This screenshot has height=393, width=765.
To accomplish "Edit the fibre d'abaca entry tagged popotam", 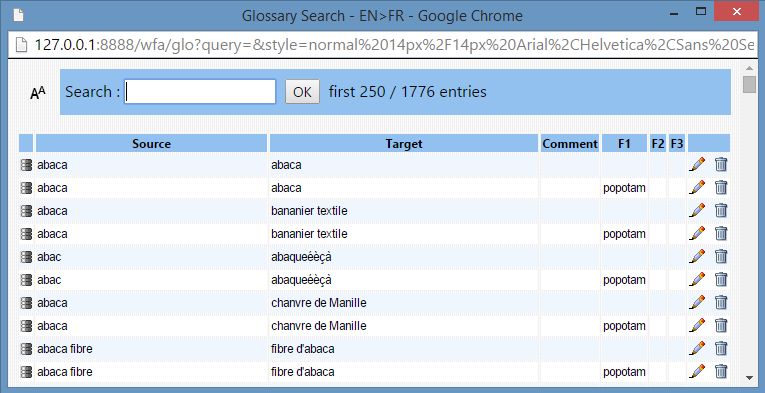I will tap(697, 371).
